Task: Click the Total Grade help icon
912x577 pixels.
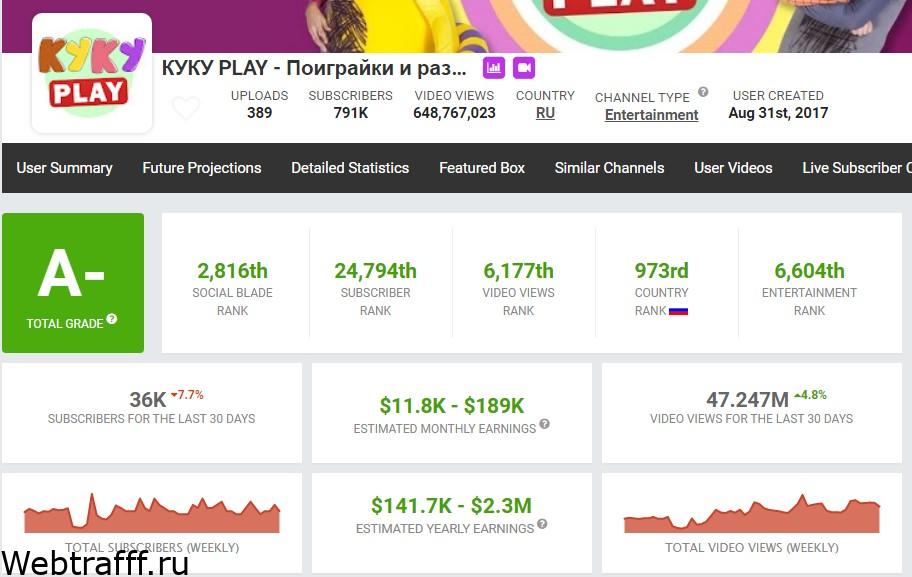Action: pos(112,319)
